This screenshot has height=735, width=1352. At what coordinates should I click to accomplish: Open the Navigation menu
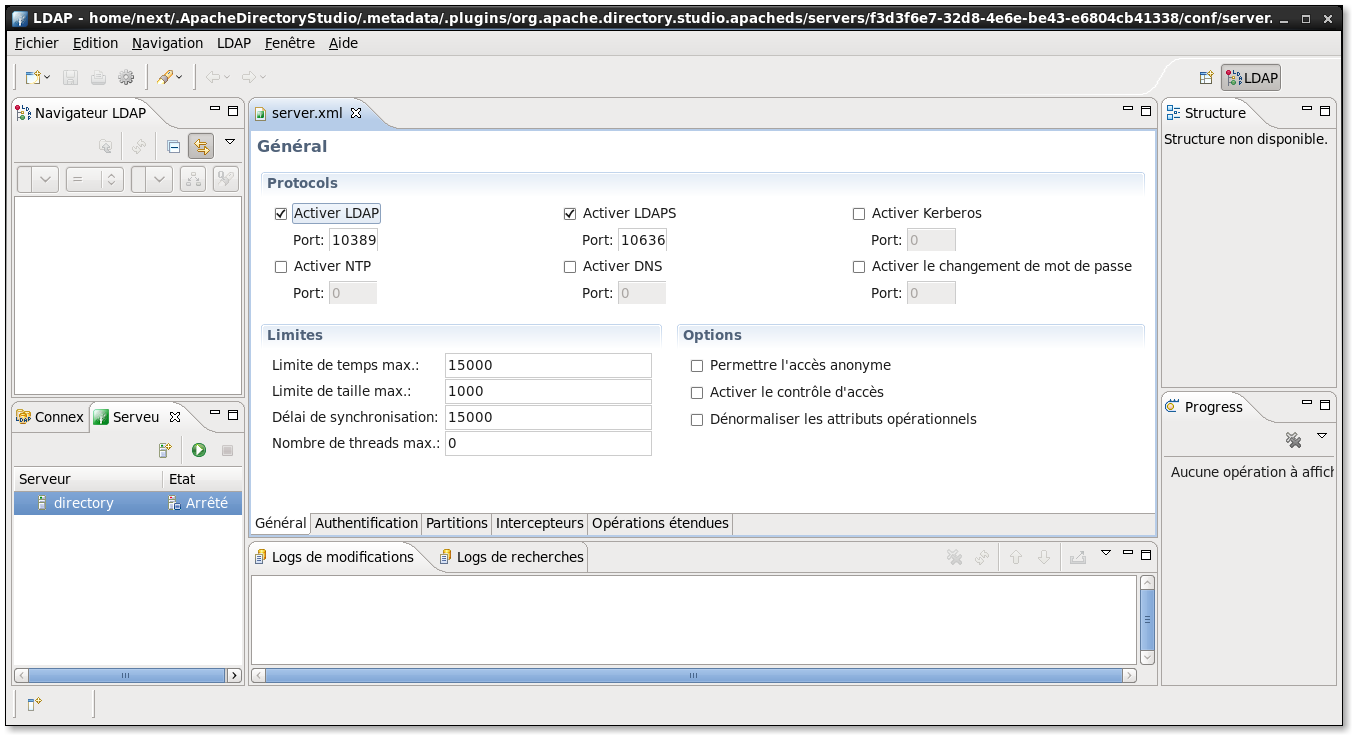[167, 43]
